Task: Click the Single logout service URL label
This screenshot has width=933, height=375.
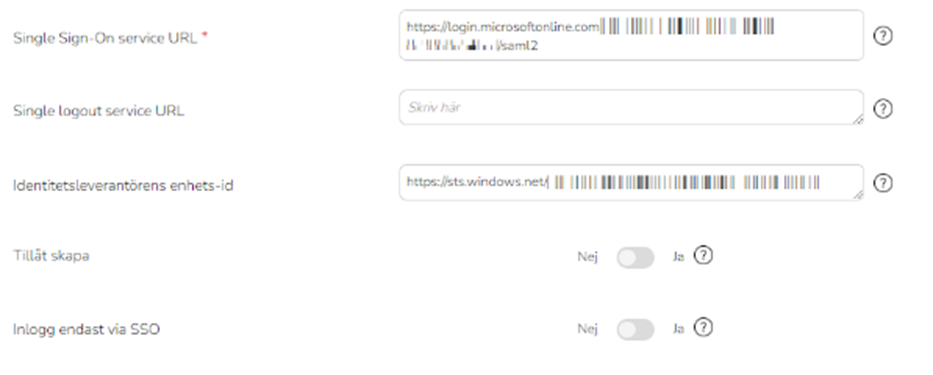Action: coord(99,111)
